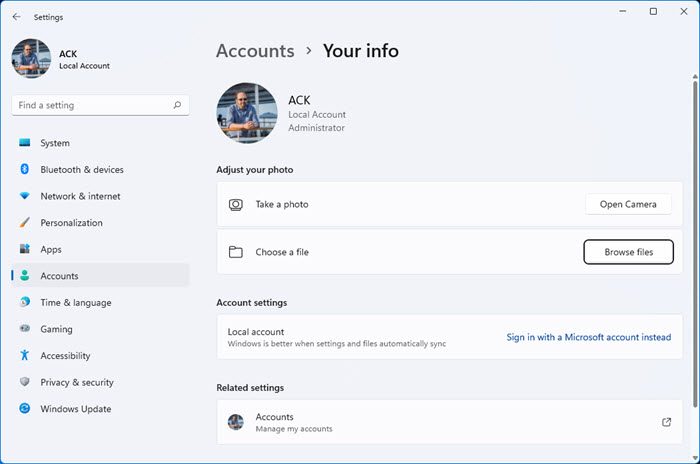Select Gaming in the navigation list
The width and height of the screenshot is (700, 464).
(56, 329)
